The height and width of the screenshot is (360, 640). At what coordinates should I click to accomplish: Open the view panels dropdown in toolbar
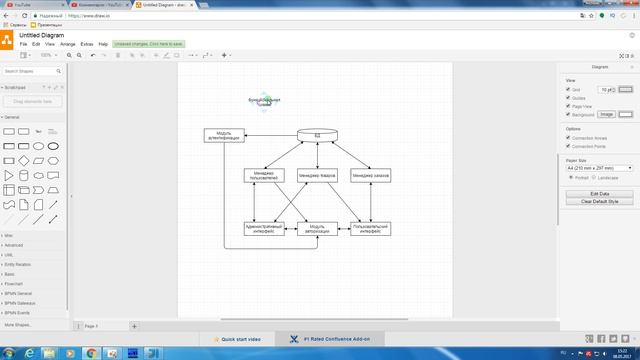coord(25,55)
